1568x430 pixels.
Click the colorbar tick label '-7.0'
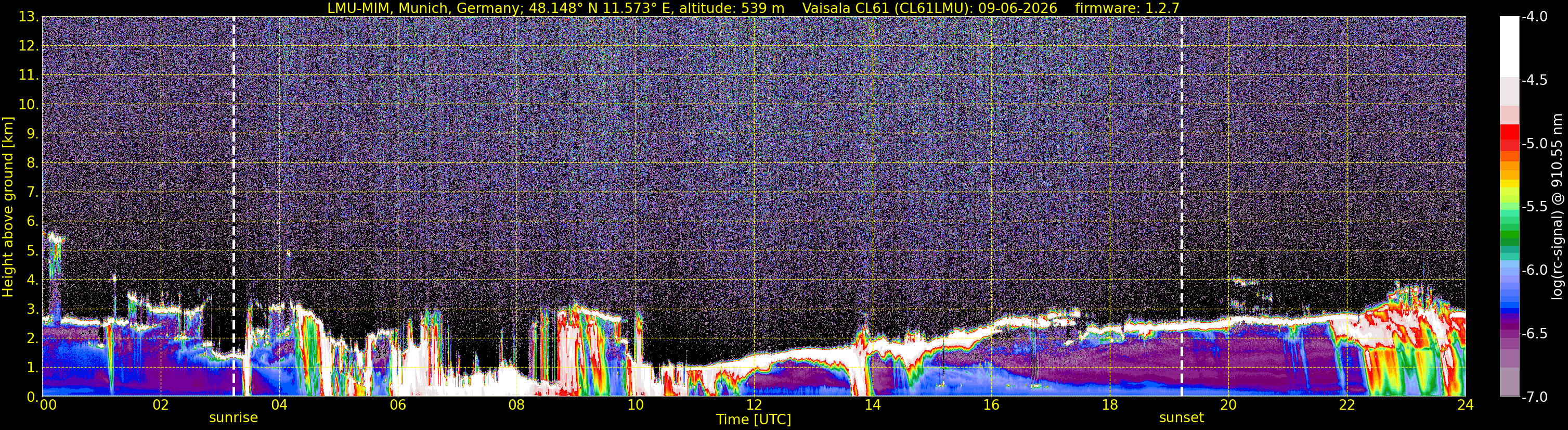point(1534,397)
